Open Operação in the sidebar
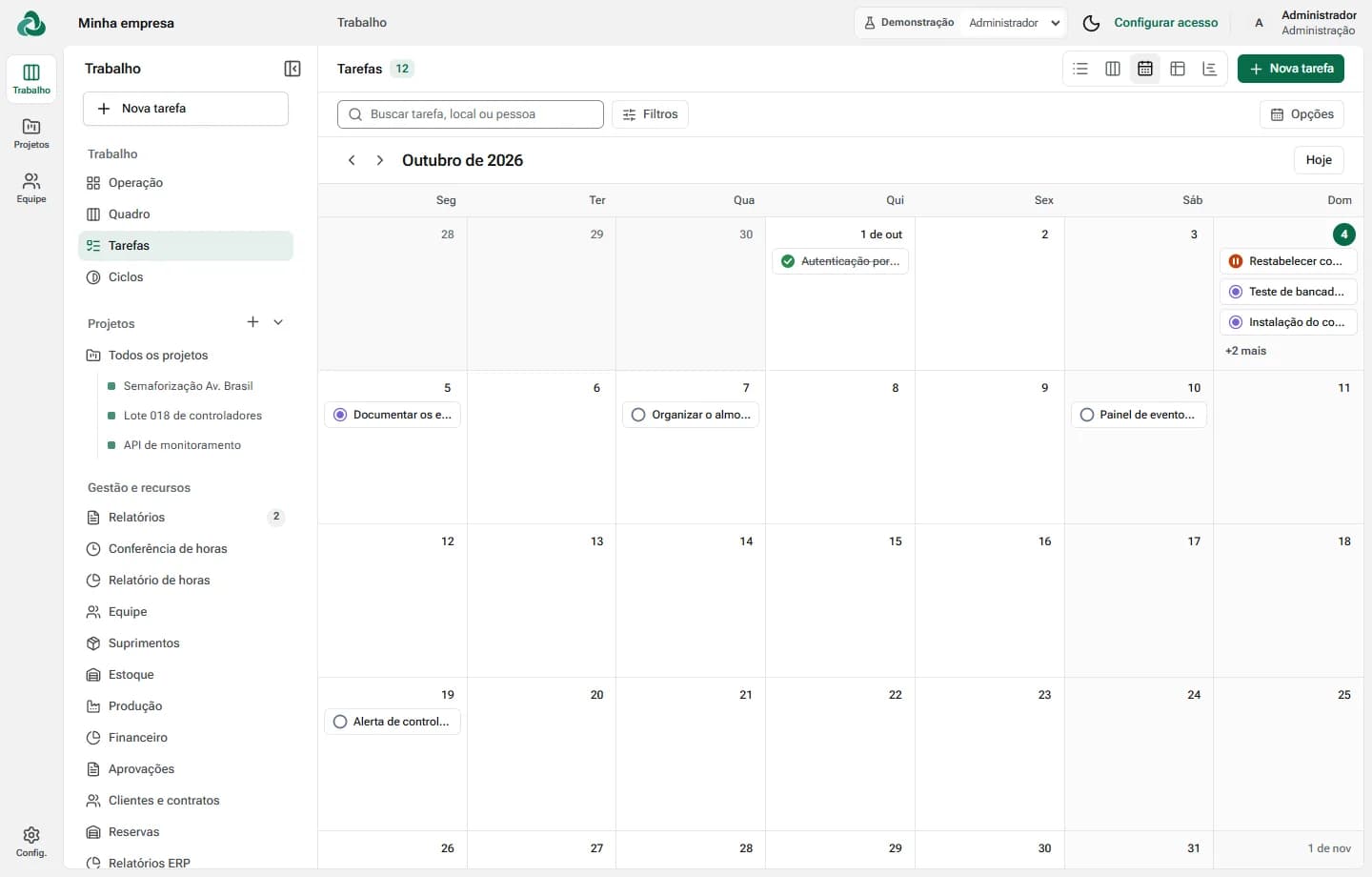This screenshot has height=877, width=1372. [186, 183]
